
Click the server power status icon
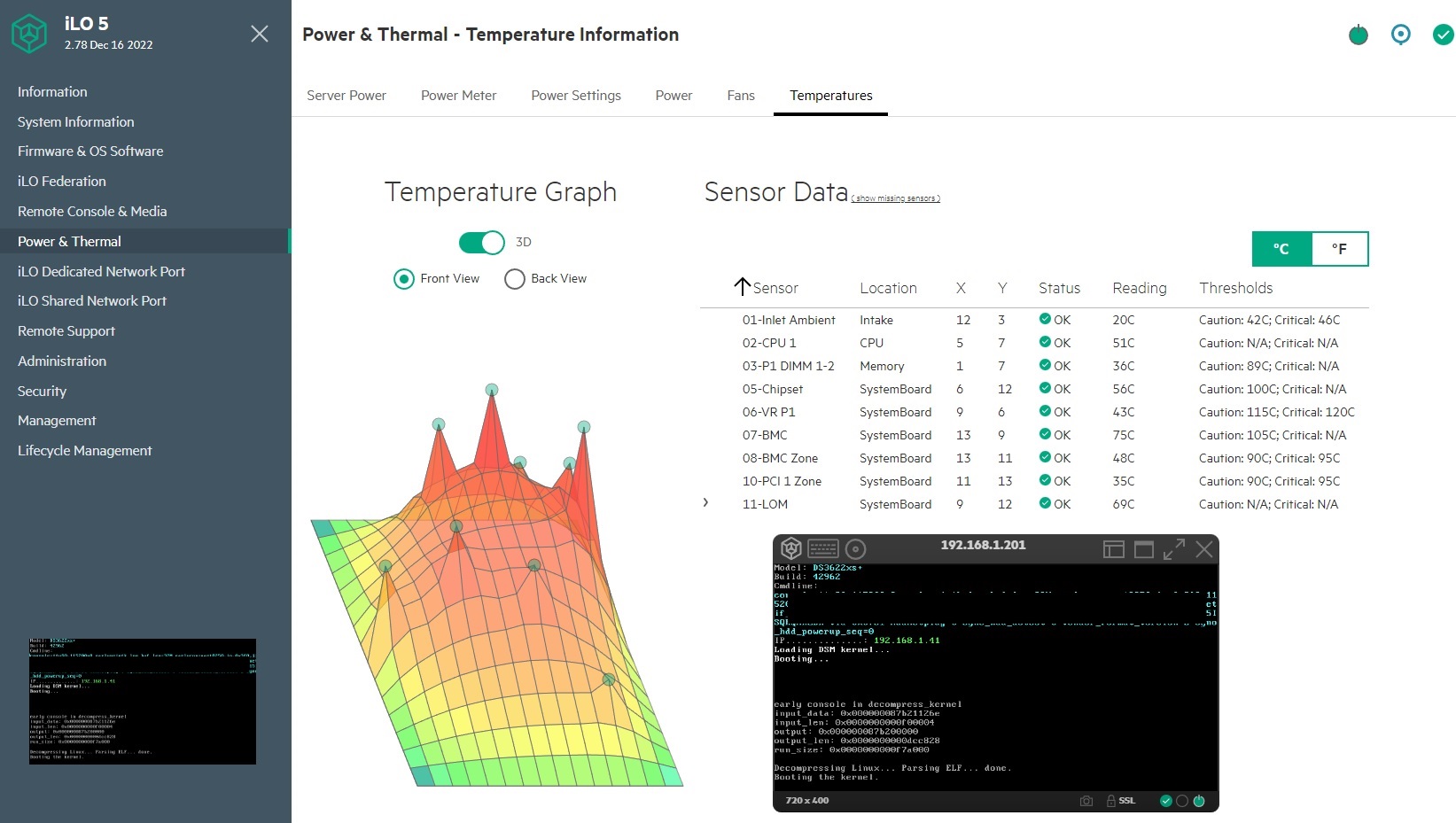[1359, 35]
